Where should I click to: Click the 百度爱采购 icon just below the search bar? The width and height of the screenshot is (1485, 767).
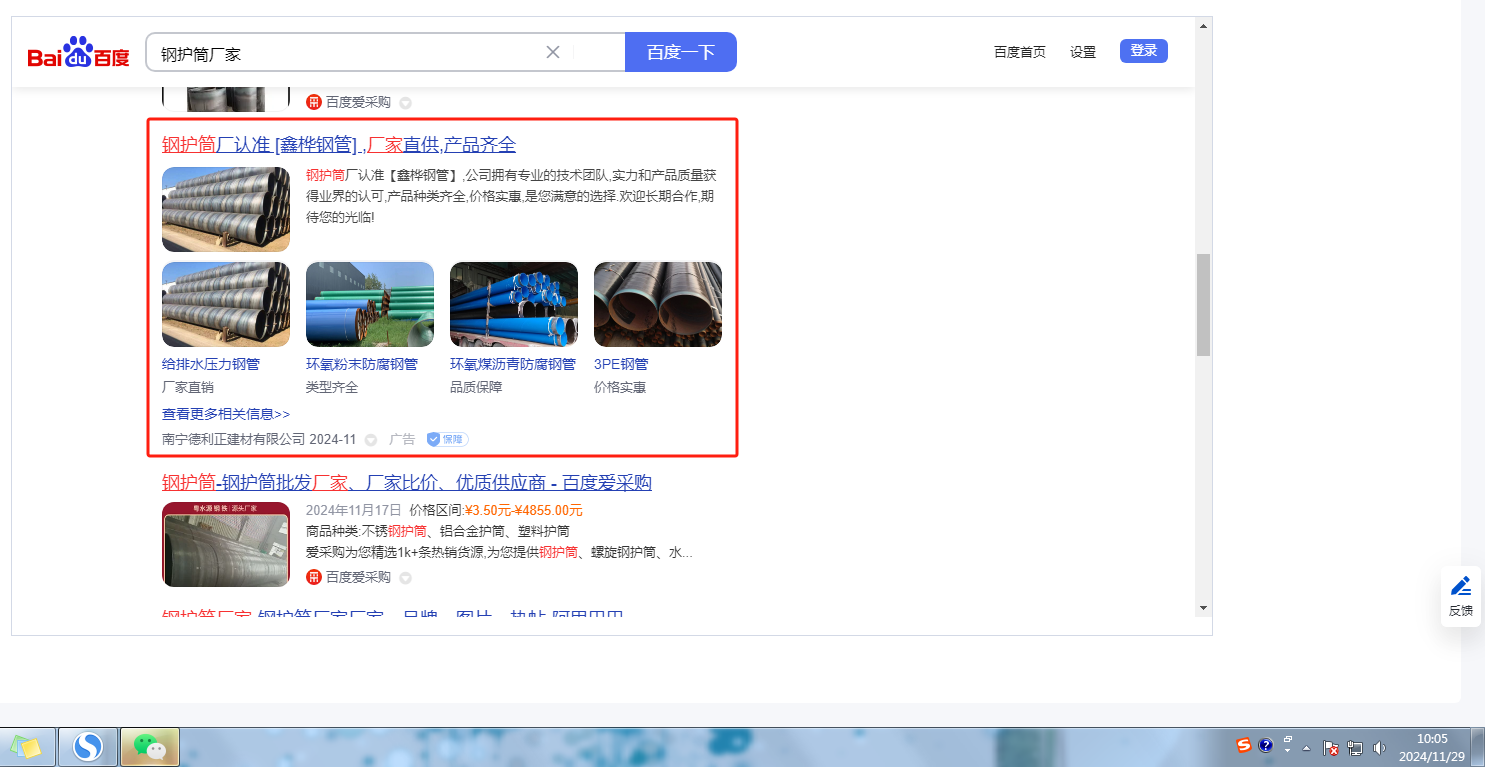(314, 102)
